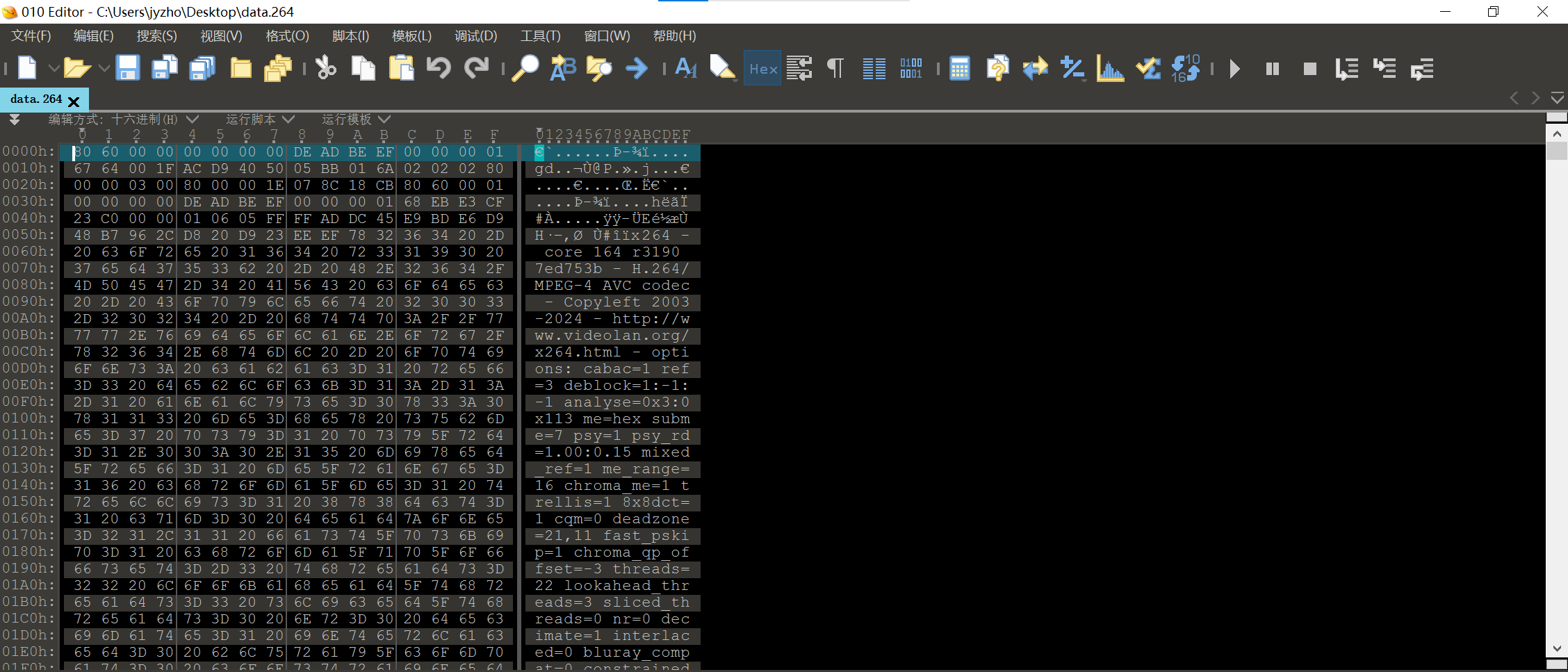Click the blue column-lines toolbar icon
The height and width of the screenshot is (672, 1568).
874,68
